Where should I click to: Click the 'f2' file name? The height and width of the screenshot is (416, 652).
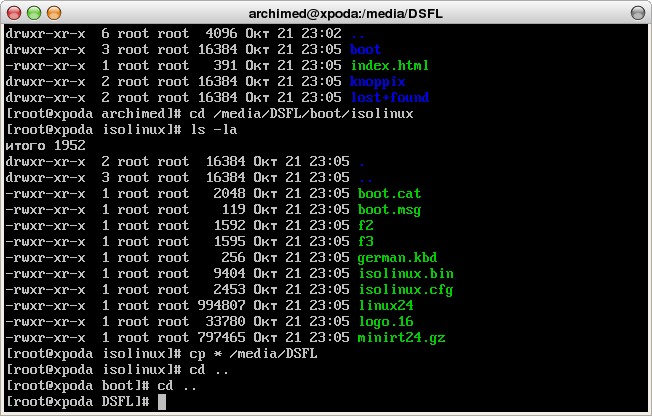tap(366, 225)
